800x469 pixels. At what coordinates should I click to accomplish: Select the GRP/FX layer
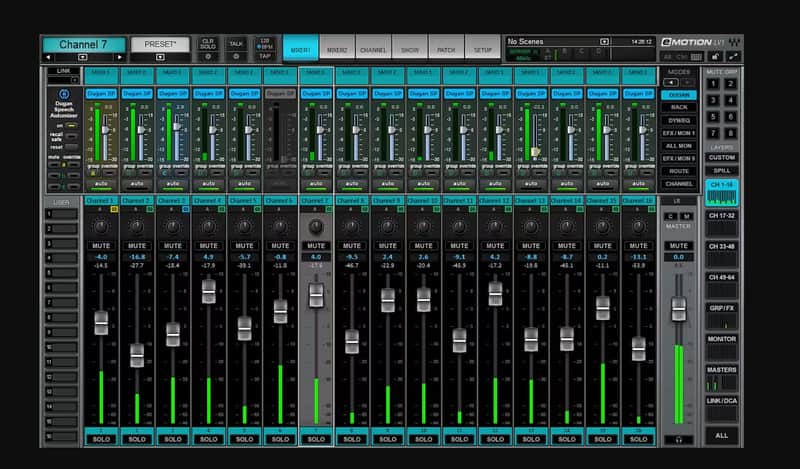pyautogui.click(x=722, y=316)
